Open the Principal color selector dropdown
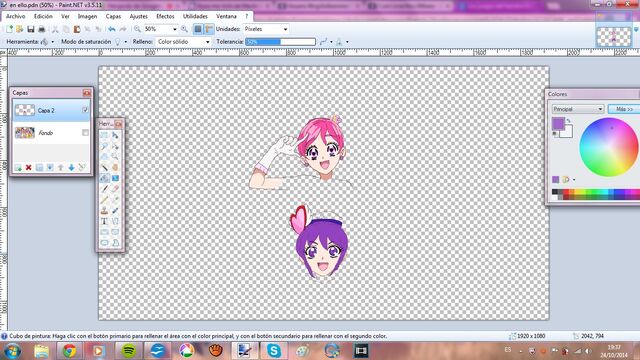Screen dimensions: 640x360 [x=578, y=109]
